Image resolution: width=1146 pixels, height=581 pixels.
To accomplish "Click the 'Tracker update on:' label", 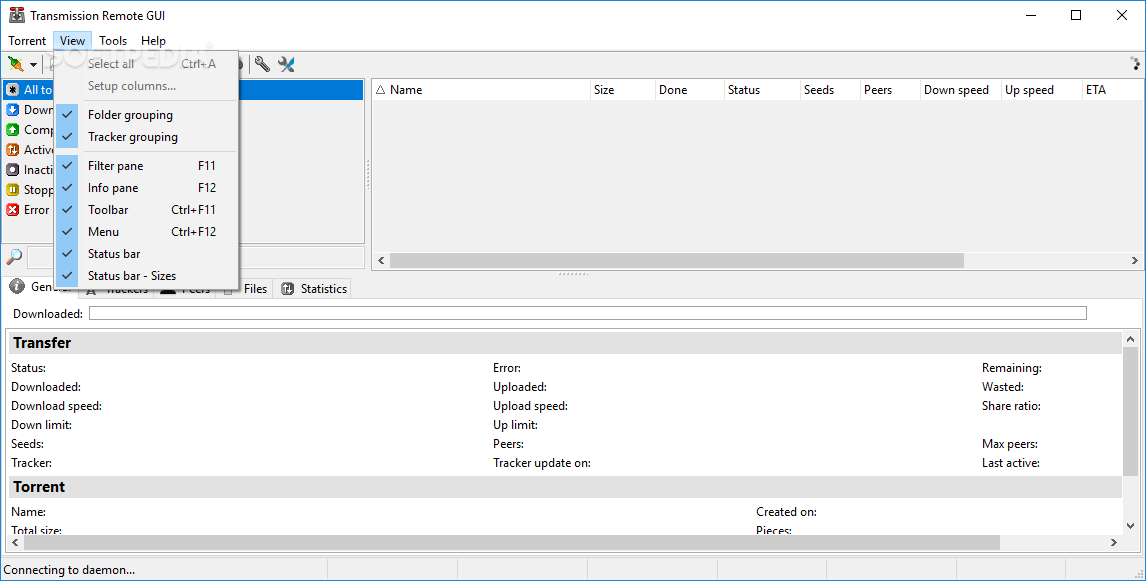I will click(x=542, y=463).
